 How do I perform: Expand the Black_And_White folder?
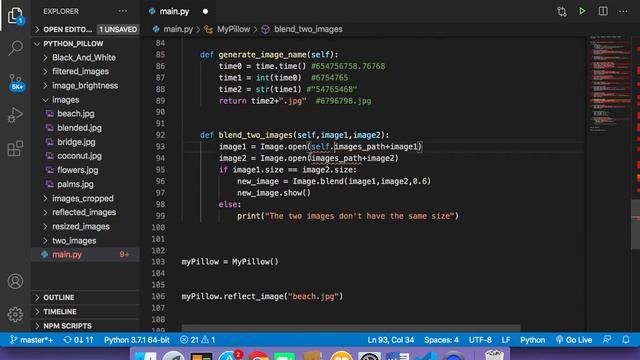point(86,58)
